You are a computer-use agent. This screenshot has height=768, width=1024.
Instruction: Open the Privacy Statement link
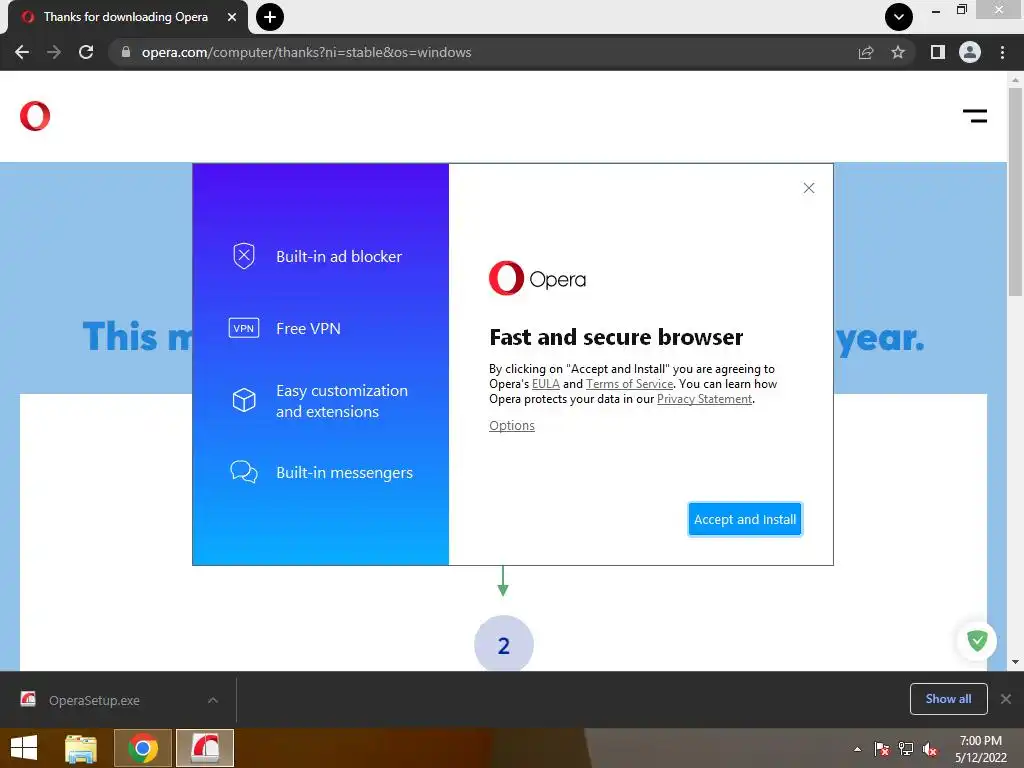coord(704,399)
